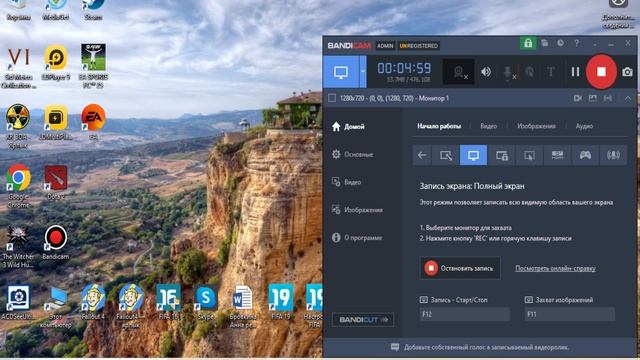Stop recording with the red stop button
This screenshot has width=640, height=360.
[x=601, y=72]
